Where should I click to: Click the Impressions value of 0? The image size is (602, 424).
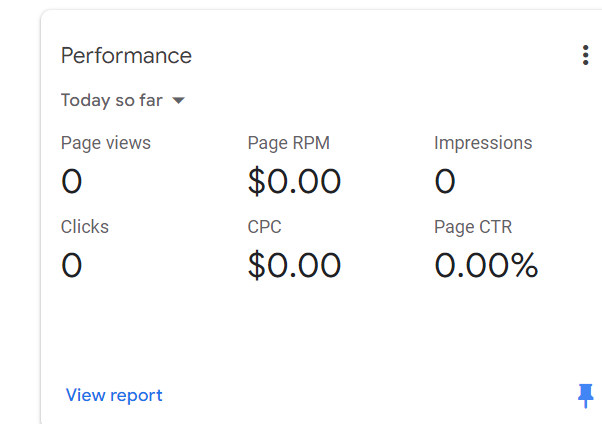pyautogui.click(x=445, y=181)
